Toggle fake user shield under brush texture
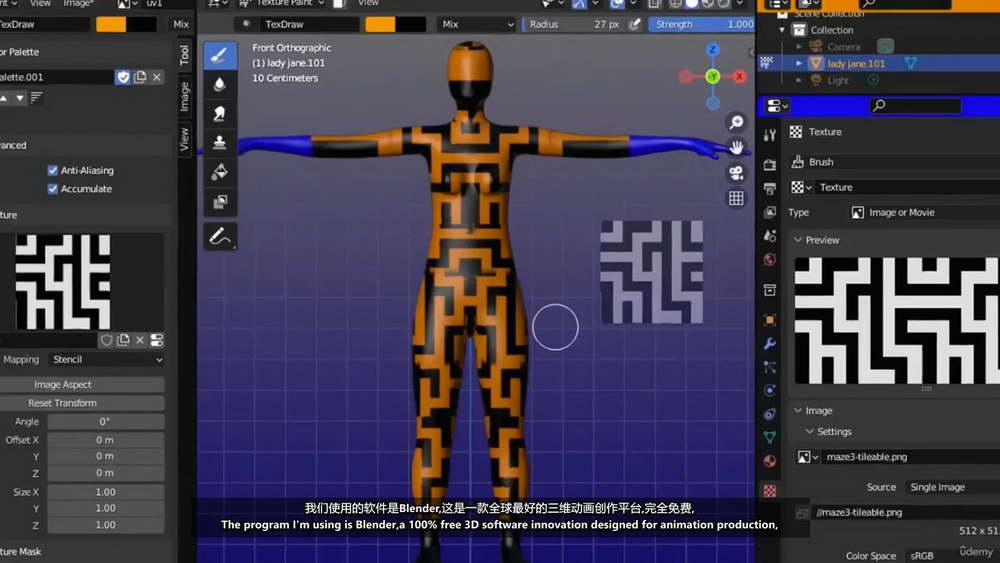1000x563 pixels. (107, 340)
